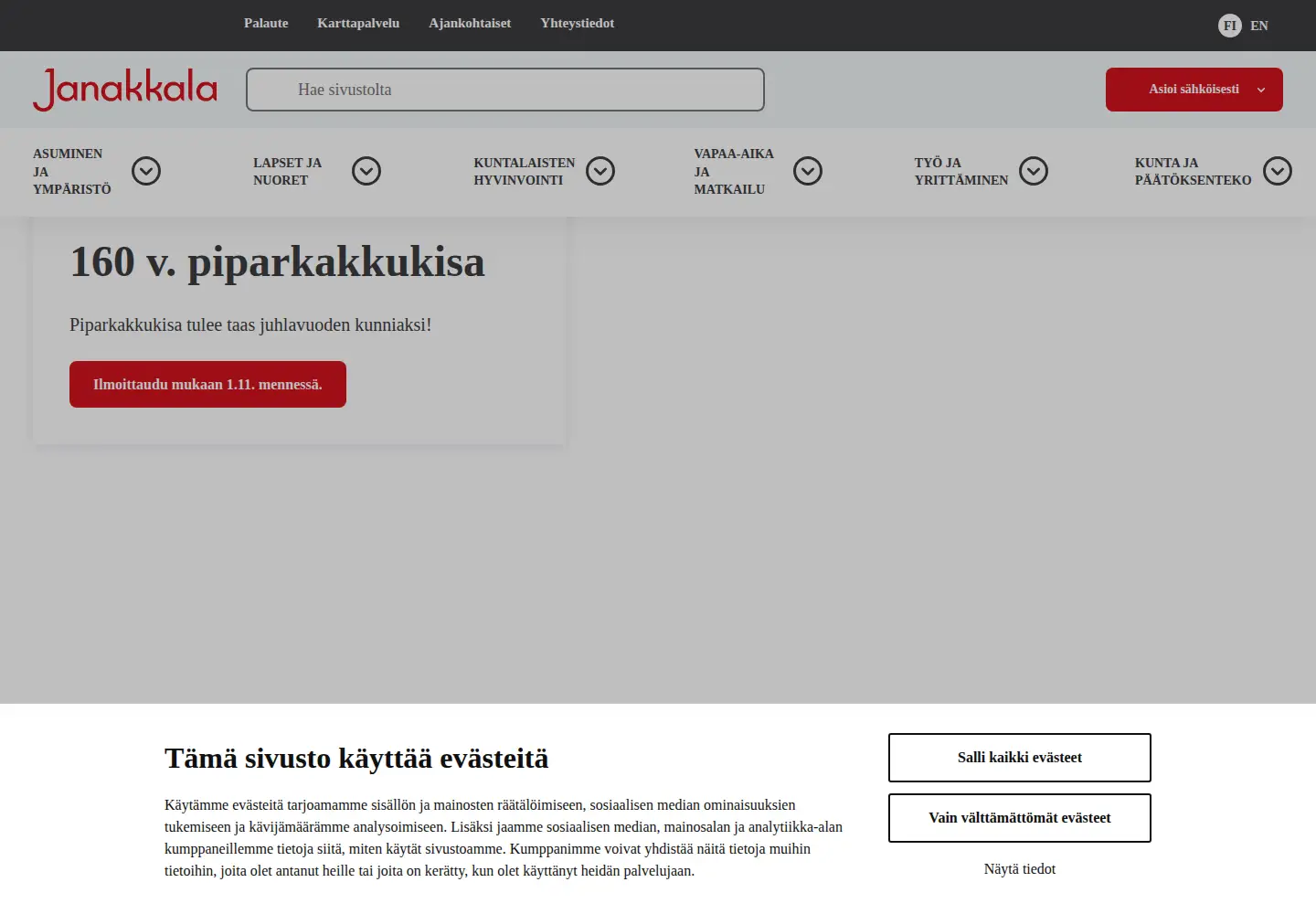Go to Ajankohtaiset page
This screenshot has width=1316, height=914.
[x=470, y=24]
